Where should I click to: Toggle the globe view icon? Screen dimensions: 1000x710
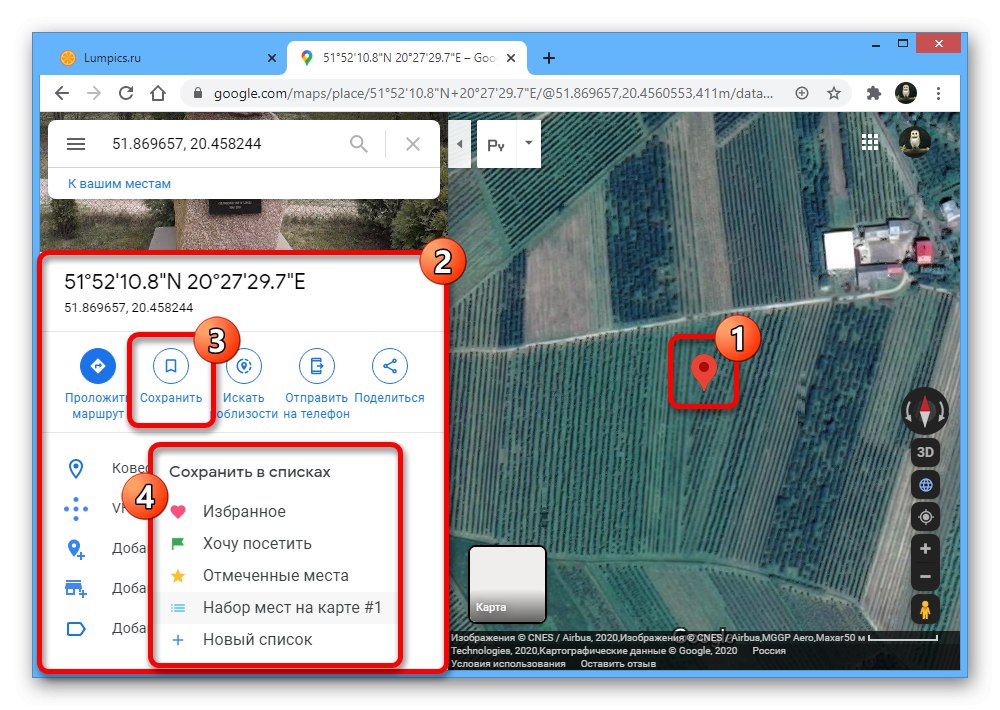(x=924, y=485)
